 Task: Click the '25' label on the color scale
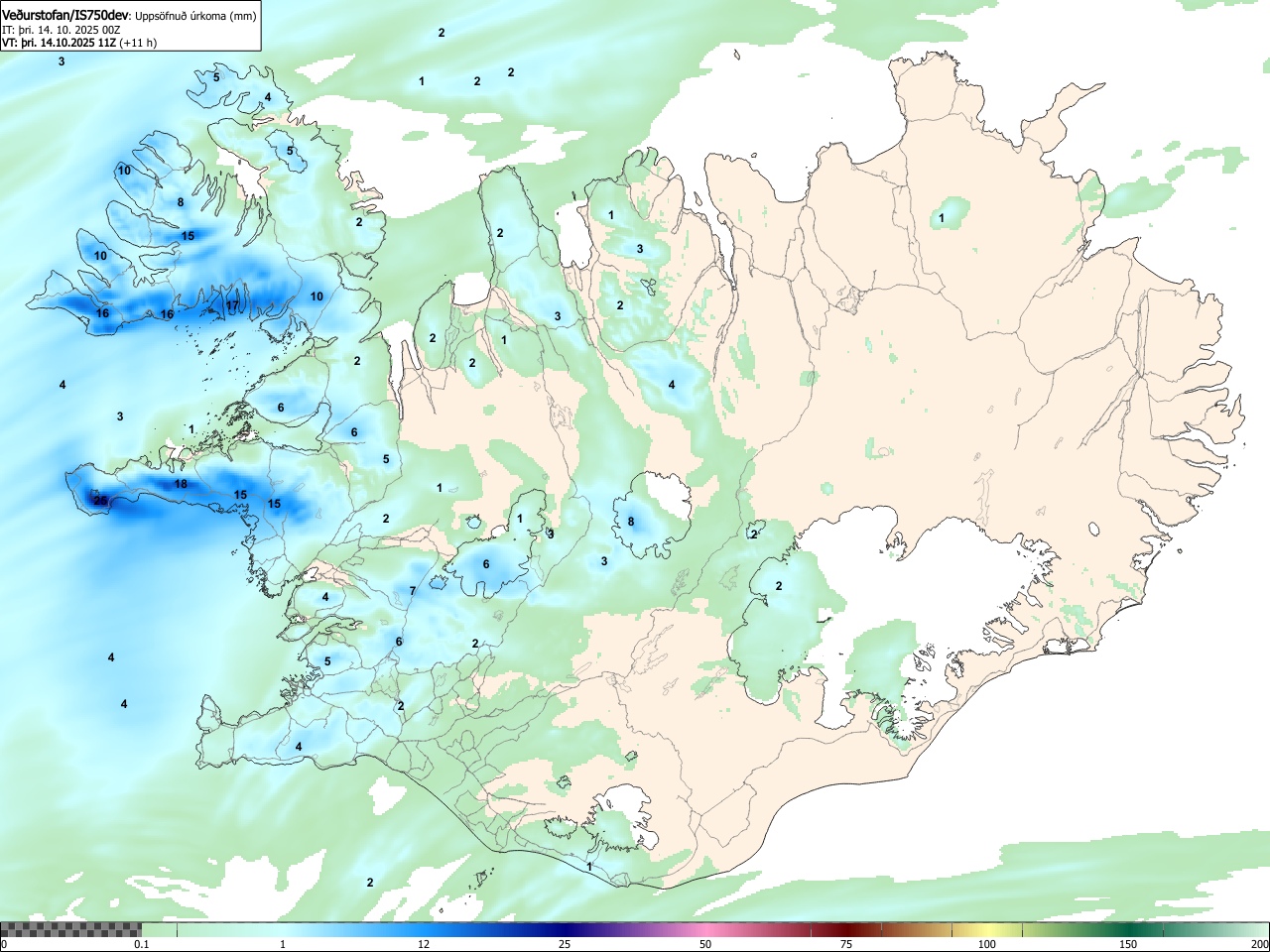[565, 944]
